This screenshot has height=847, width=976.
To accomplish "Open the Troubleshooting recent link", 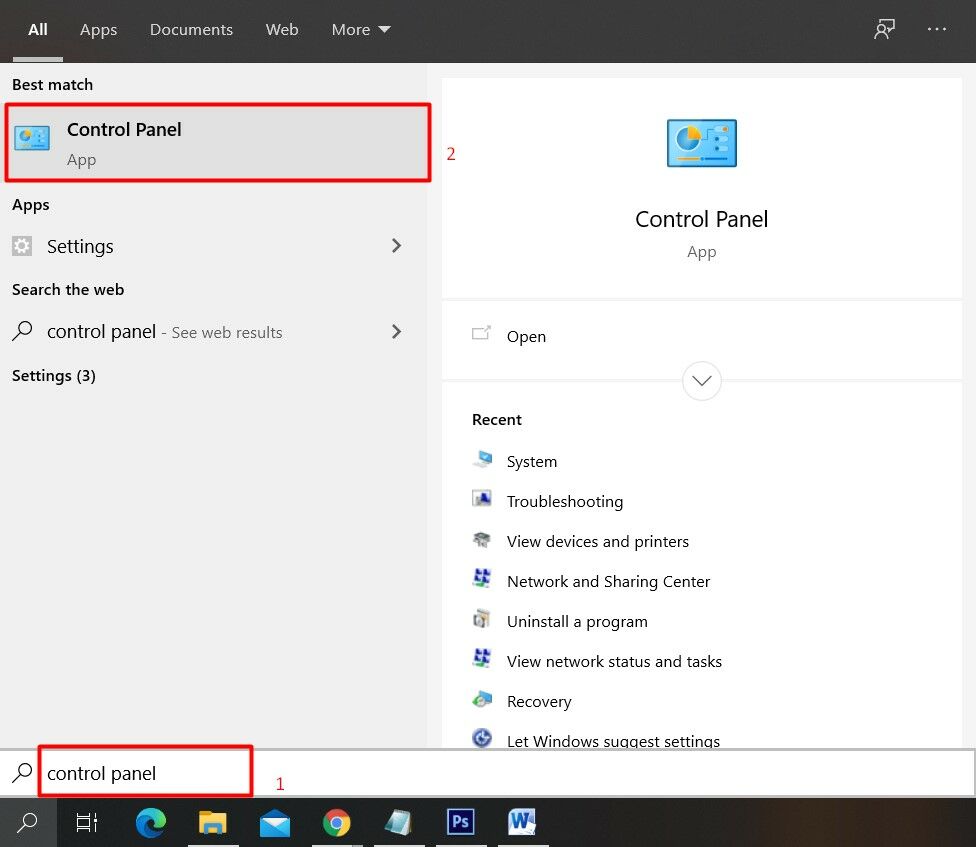I will coord(565,502).
